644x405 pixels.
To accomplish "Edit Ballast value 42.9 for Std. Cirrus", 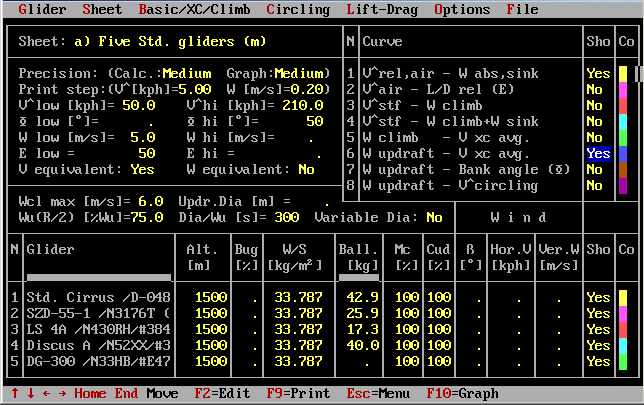I will pos(355,298).
